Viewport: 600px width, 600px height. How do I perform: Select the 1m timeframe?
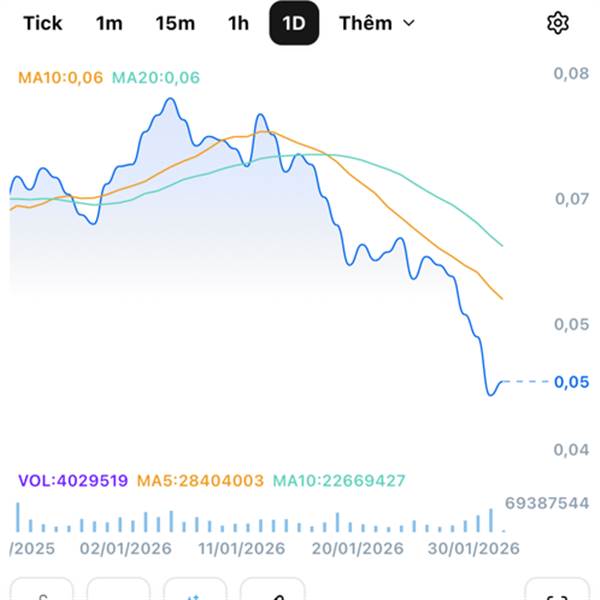click(109, 23)
